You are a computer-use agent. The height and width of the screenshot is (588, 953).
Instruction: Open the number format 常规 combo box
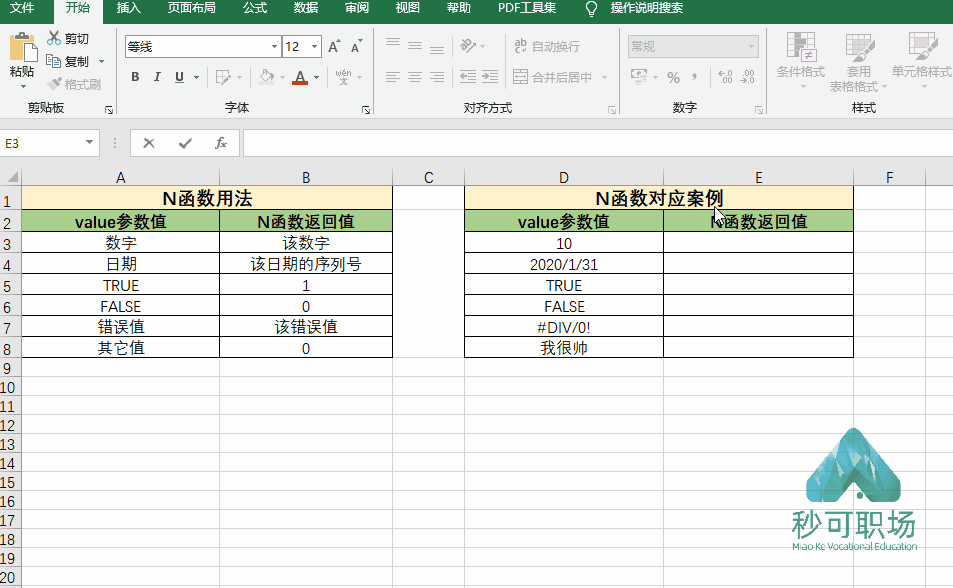point(693,46)
